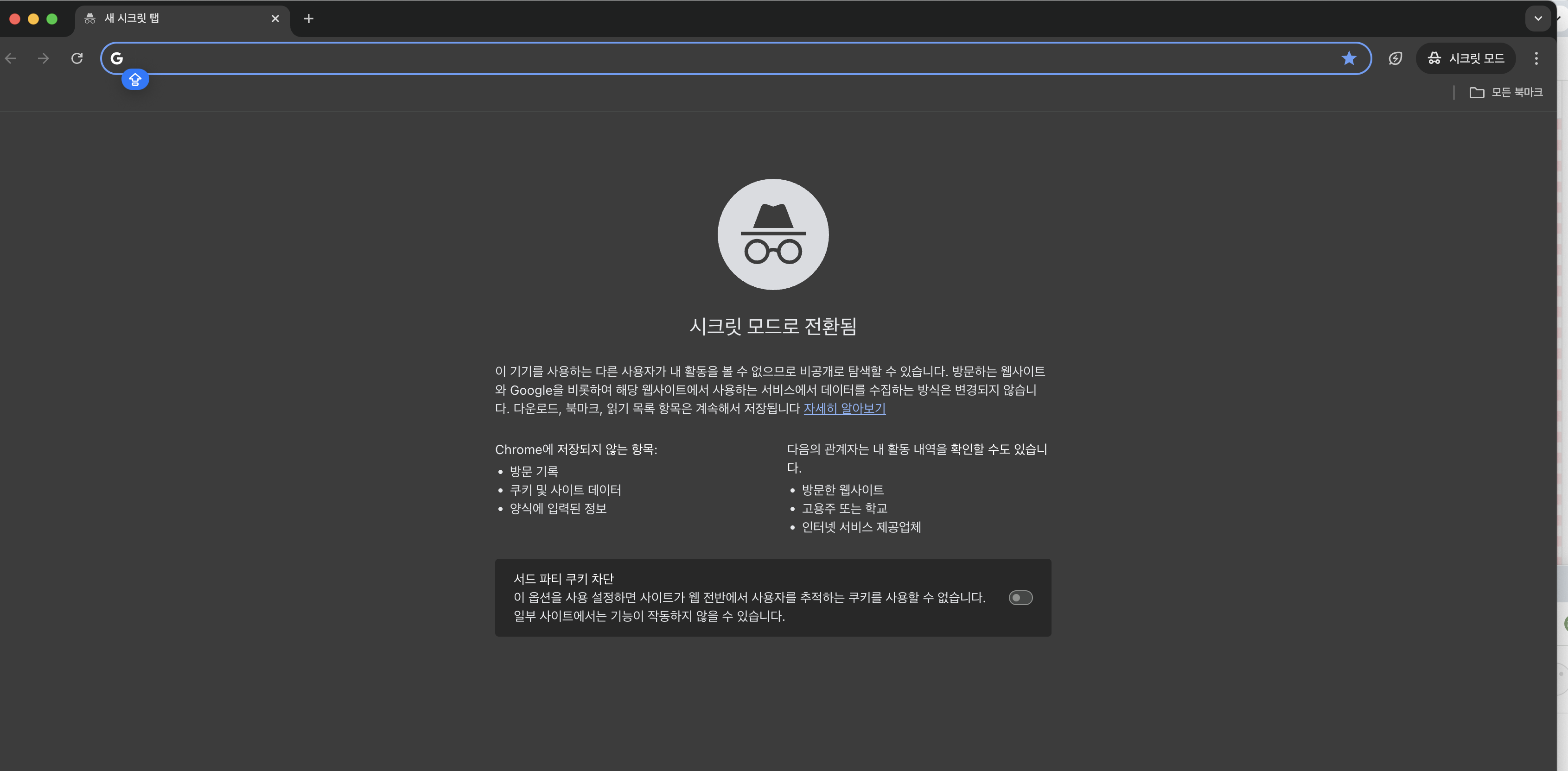The width and height of the screenshot is (1568, 771).
Task: Expand the tab search chevron dropdown
Action: [x=1537, y=19]
